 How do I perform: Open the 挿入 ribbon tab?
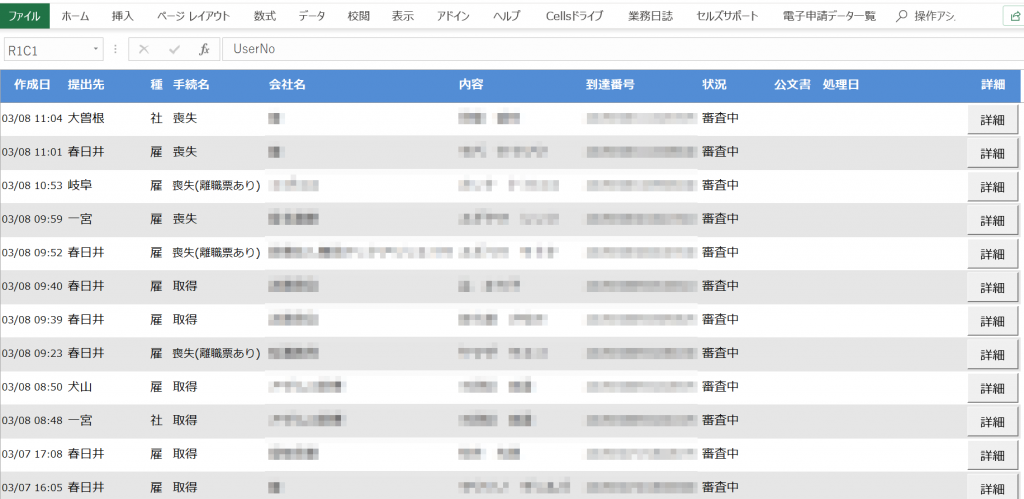coord(123,16)
